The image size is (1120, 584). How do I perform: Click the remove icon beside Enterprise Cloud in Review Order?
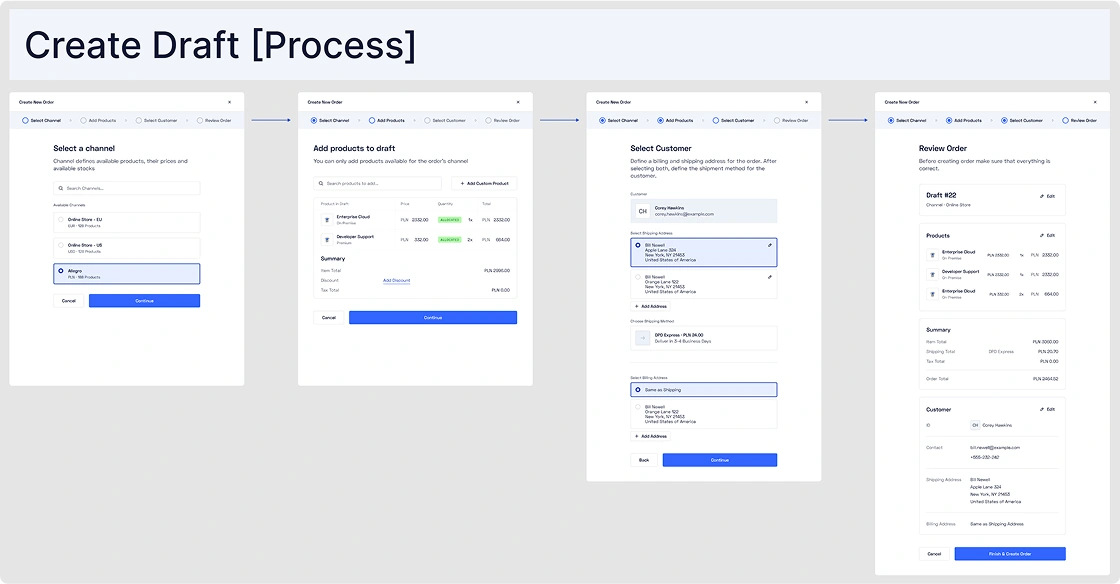pos(932,254)
